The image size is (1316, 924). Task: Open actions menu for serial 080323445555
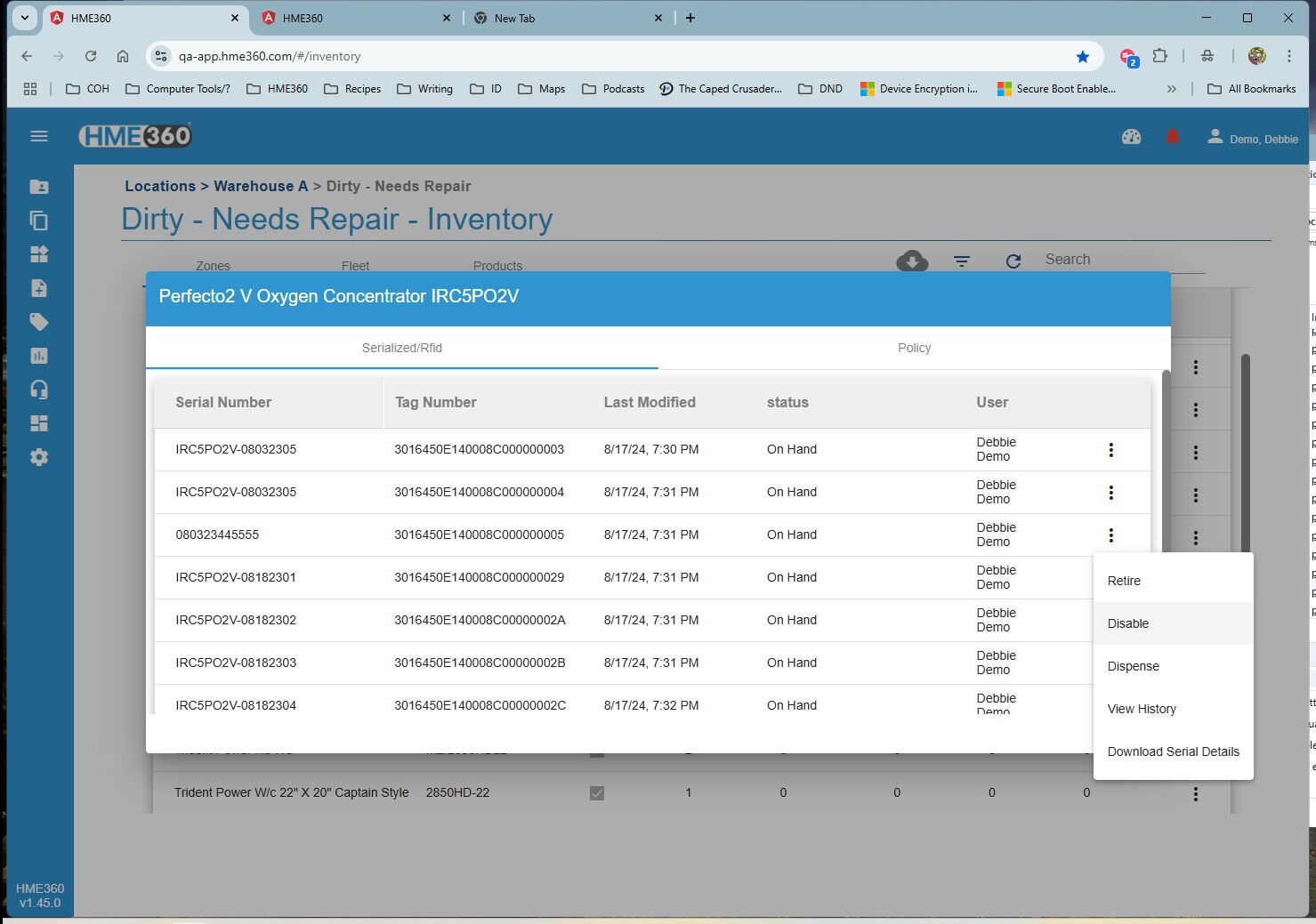[1110, 535]
